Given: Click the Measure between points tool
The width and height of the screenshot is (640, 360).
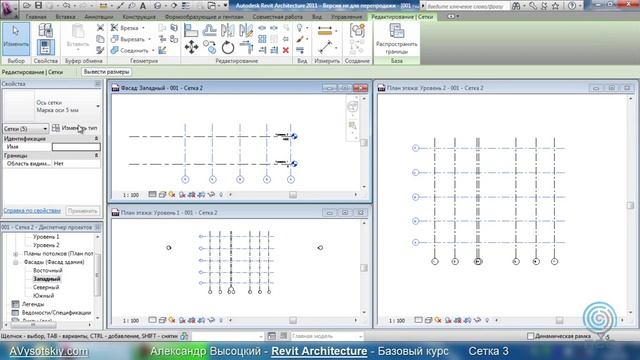Looking at the screenshot, I should pyautogui.click(x=325, y=47).
